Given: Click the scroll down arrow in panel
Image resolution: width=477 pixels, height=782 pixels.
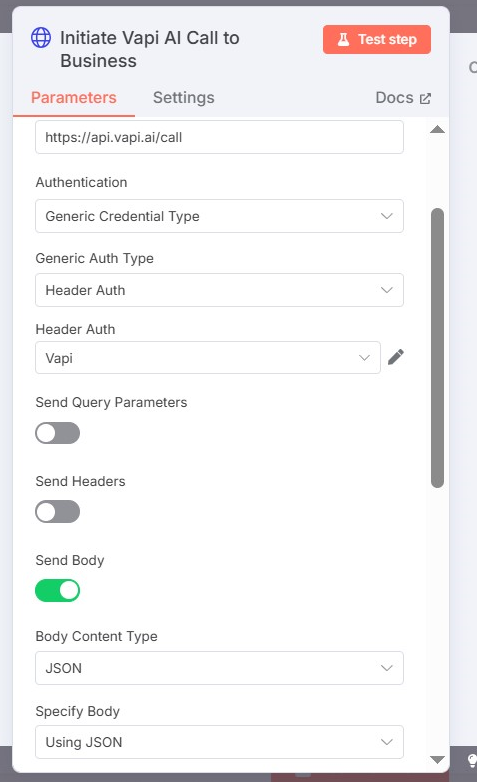Looking at the screenshot, I should (x=438, y=760).
